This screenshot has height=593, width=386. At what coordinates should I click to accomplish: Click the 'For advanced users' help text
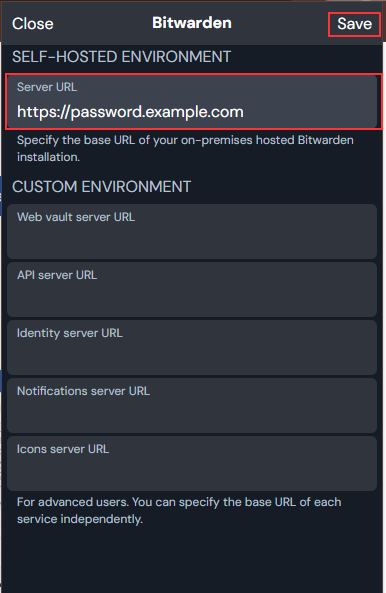(x=179, y=510)
